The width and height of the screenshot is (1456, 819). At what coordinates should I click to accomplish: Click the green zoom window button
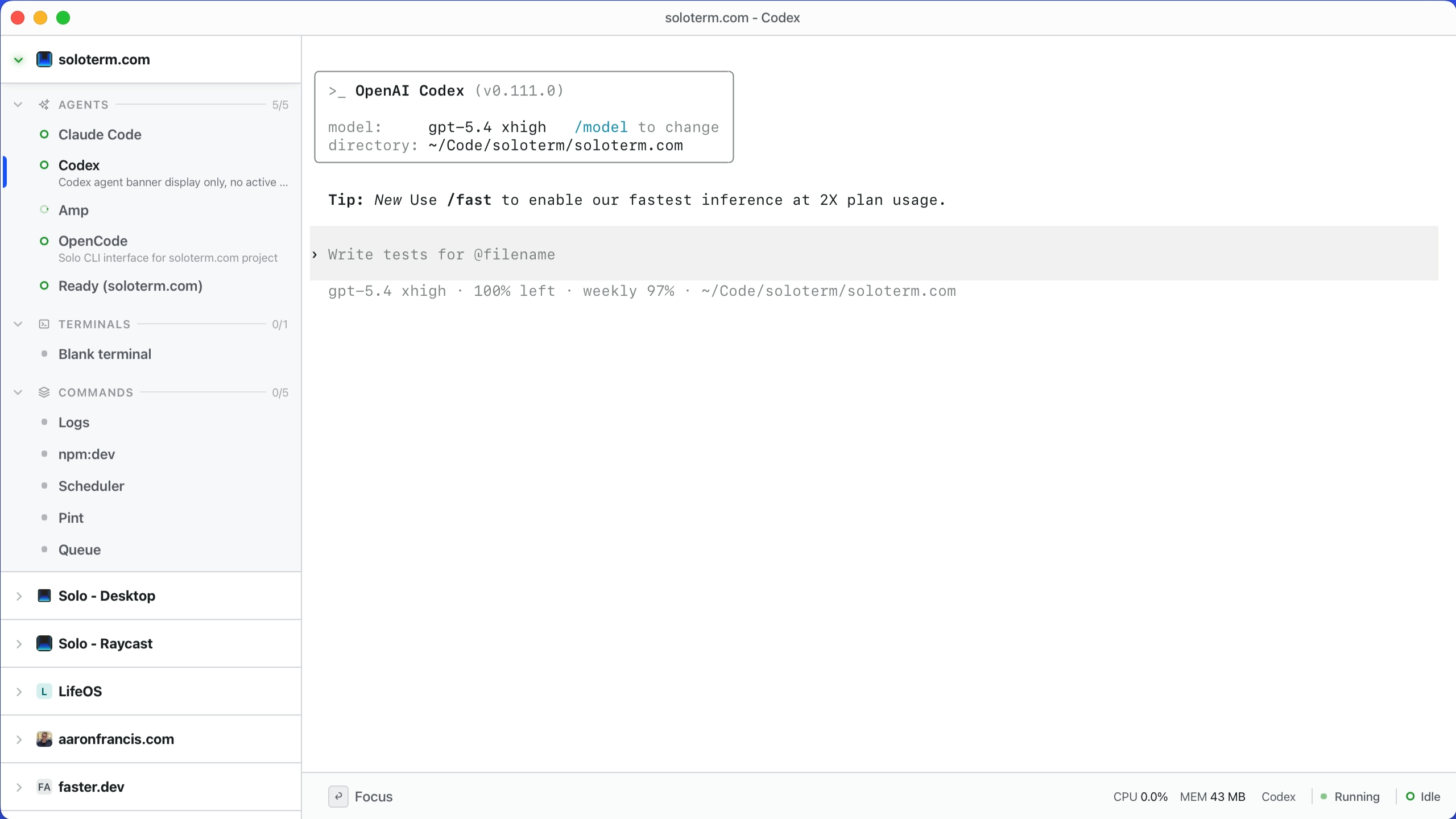point(63,18)
